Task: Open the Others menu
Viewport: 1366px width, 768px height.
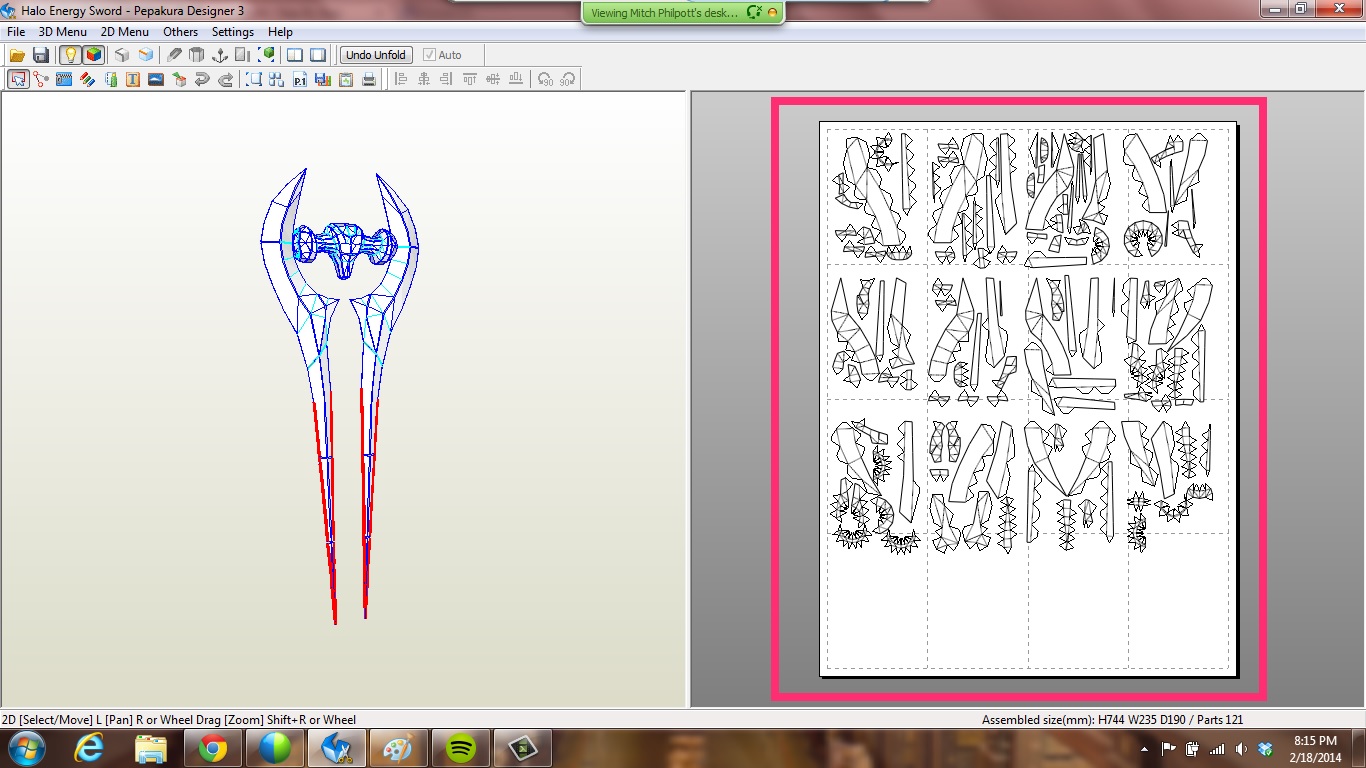Action: click(180, 32)
